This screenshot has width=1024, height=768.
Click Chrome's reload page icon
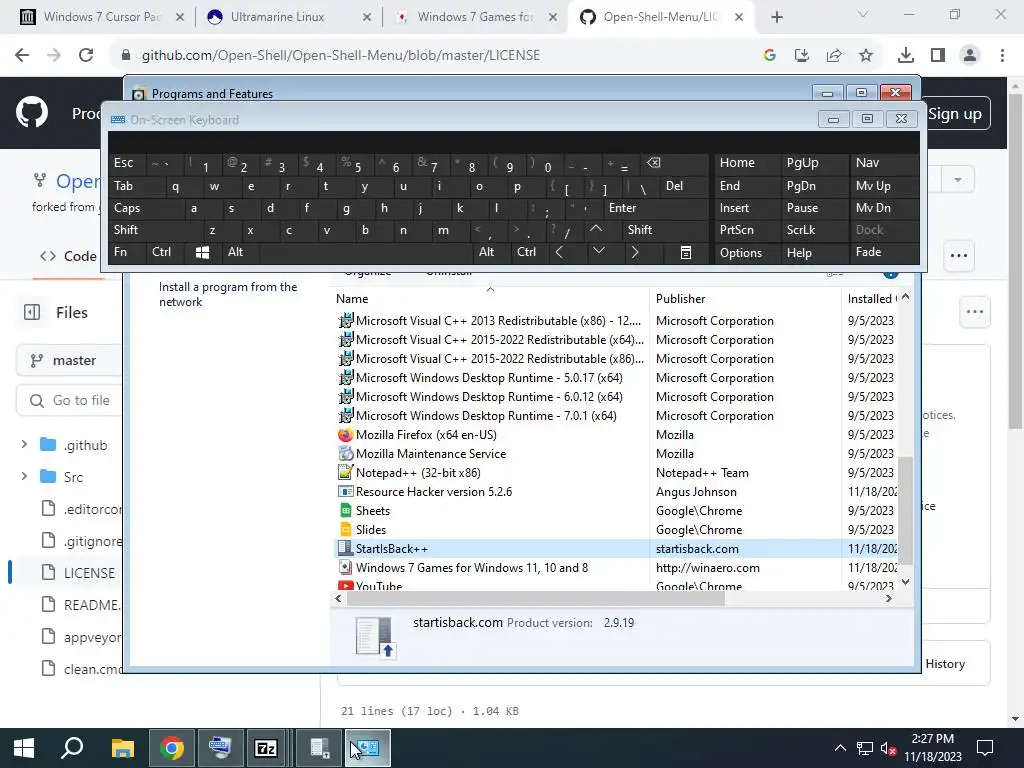[86, 56]
